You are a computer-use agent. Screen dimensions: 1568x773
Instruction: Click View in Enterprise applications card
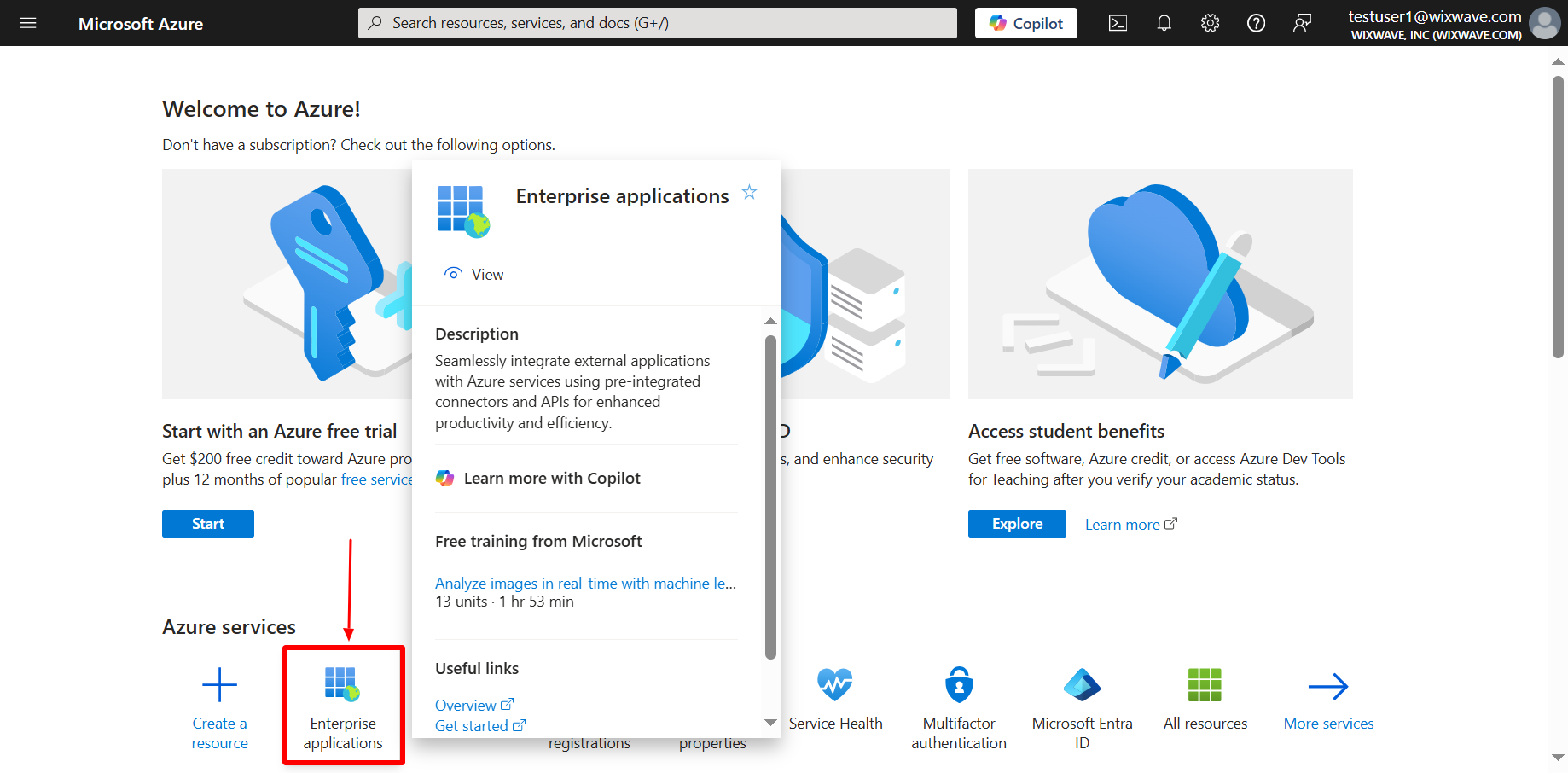click(474, 274)
